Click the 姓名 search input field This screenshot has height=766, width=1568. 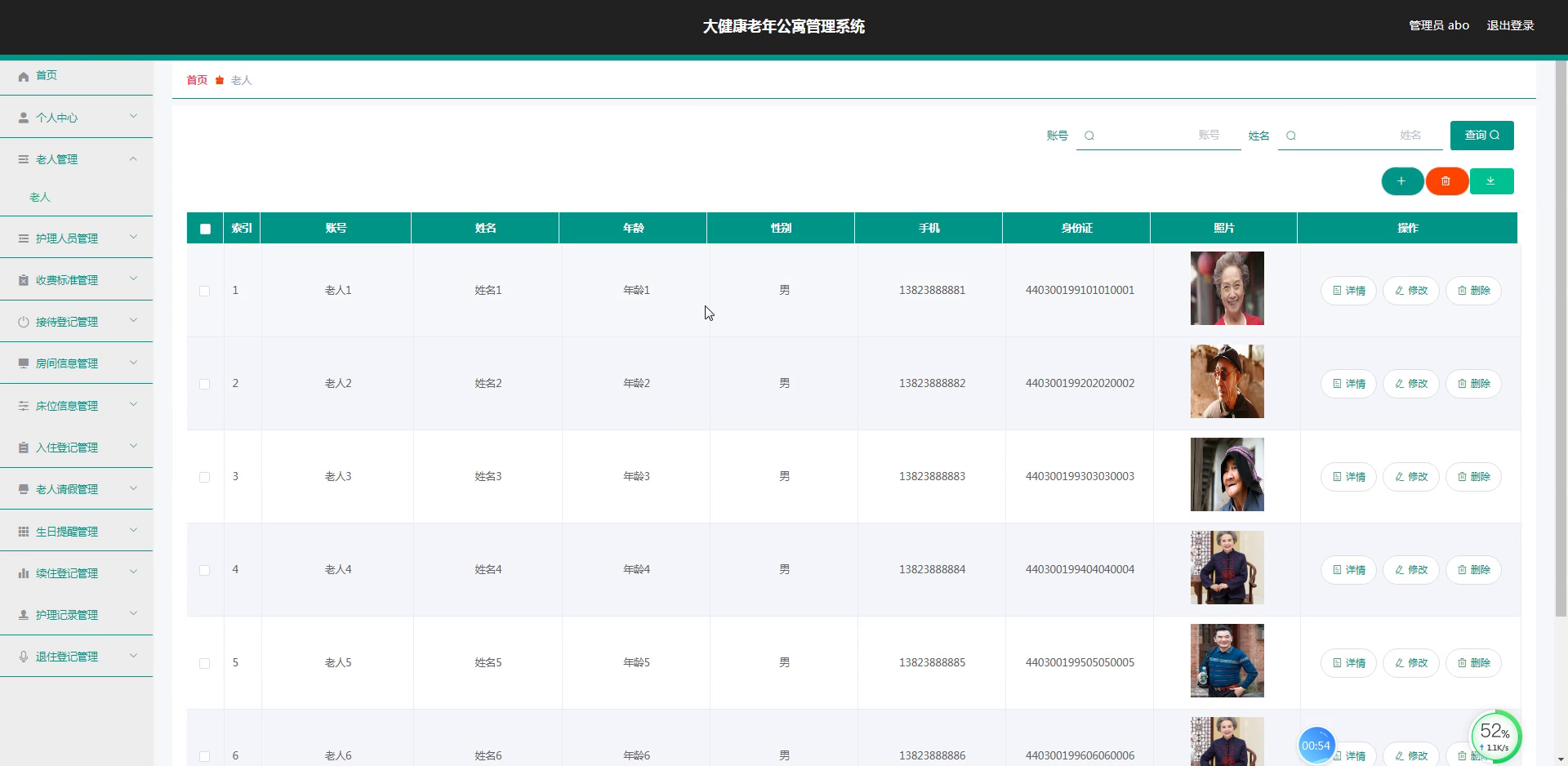coord(1360,136)
